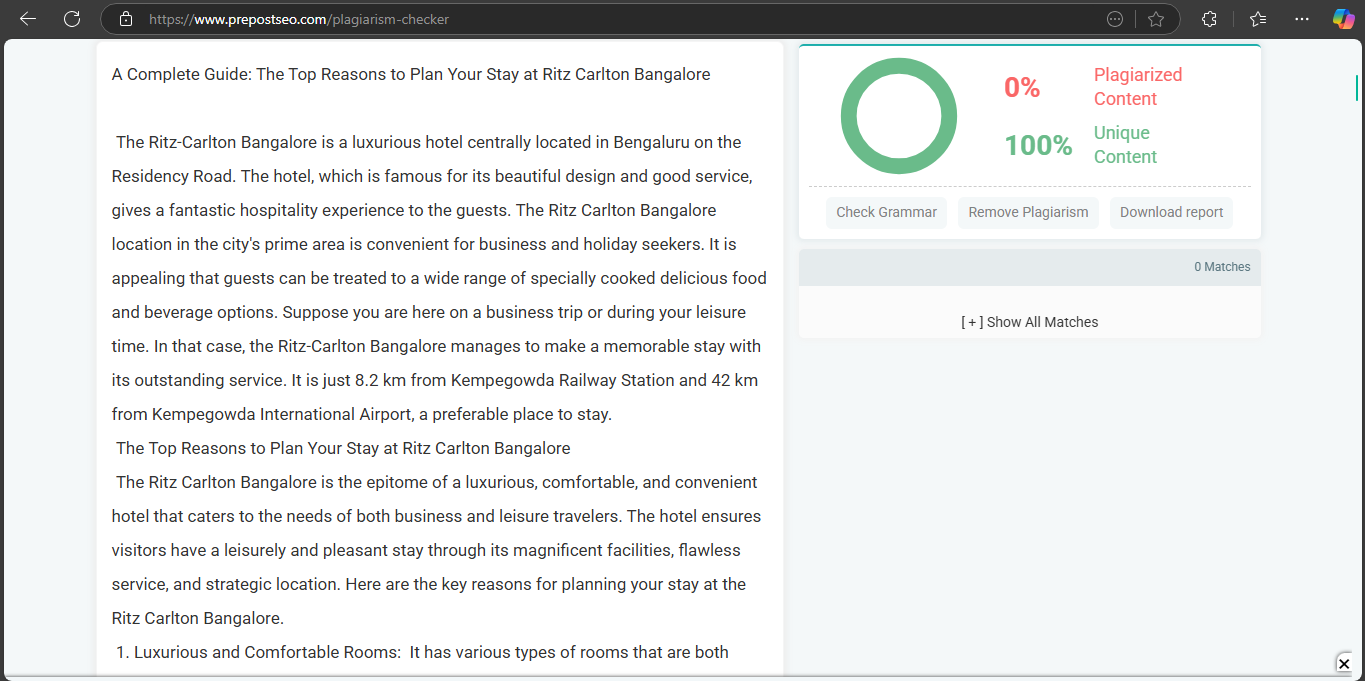Click the Check Grammar button
This screenshot has width=1365, height=681.
[886, 212]
